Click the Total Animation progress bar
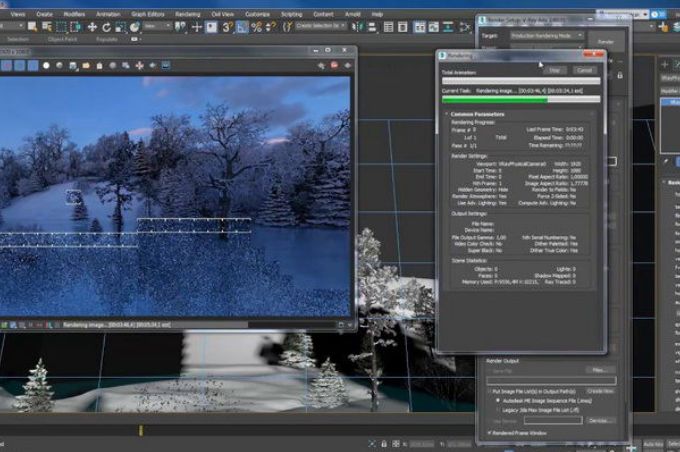680x452 pixels. click(521, 81)
